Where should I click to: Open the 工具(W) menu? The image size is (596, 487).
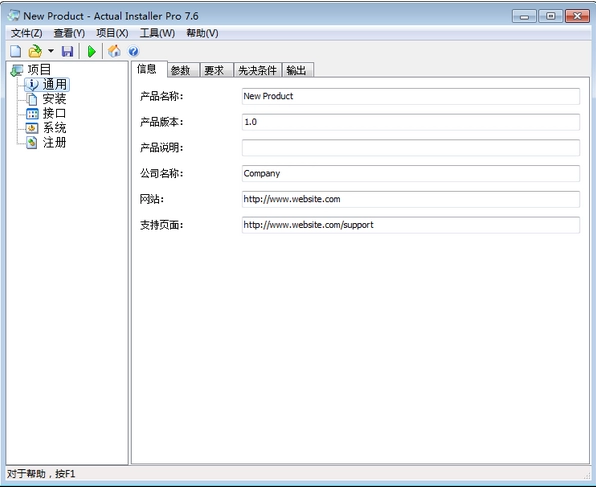(x=157, y=33)
